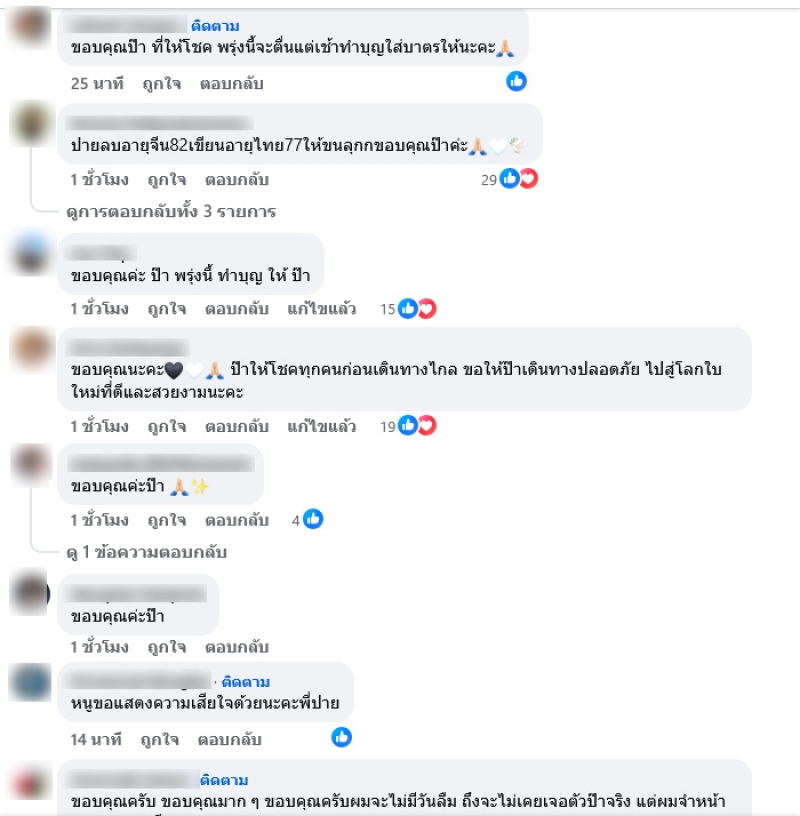Open the 4 likes reaction icon
This screenshot has height=816, width=800.
click(313, 519)
